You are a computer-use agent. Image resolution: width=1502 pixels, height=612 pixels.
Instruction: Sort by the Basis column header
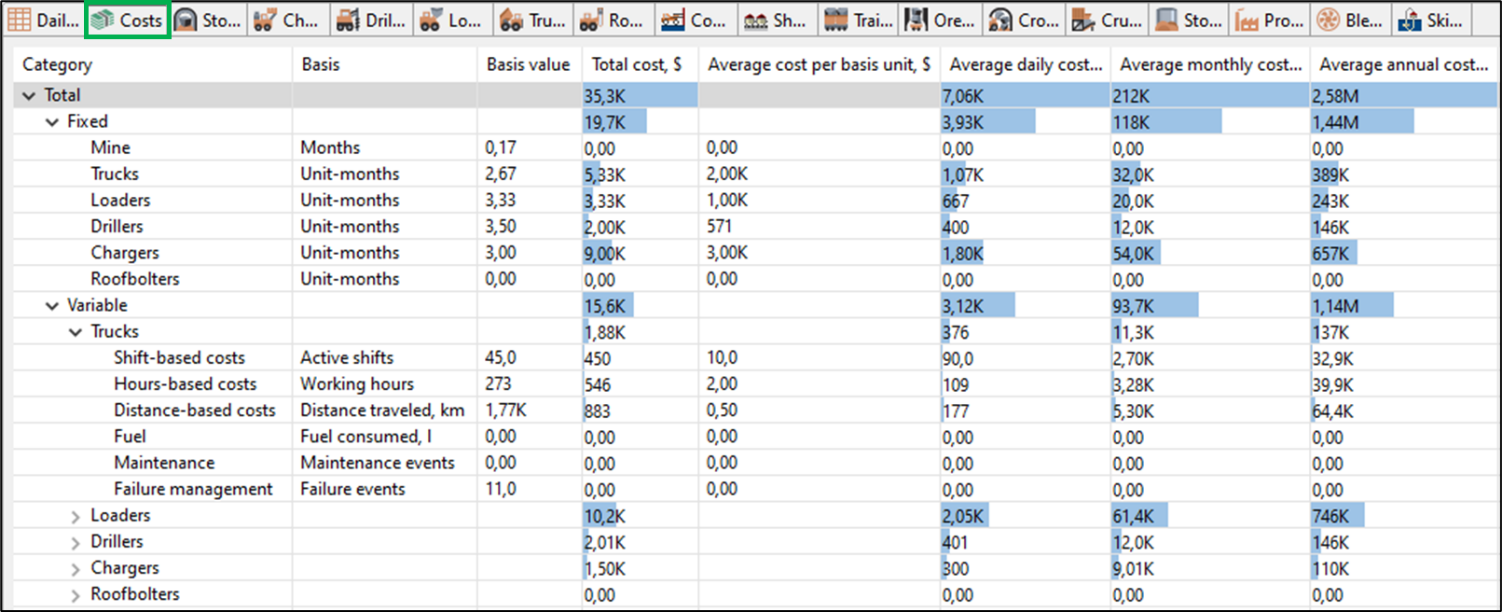[385, 65]
